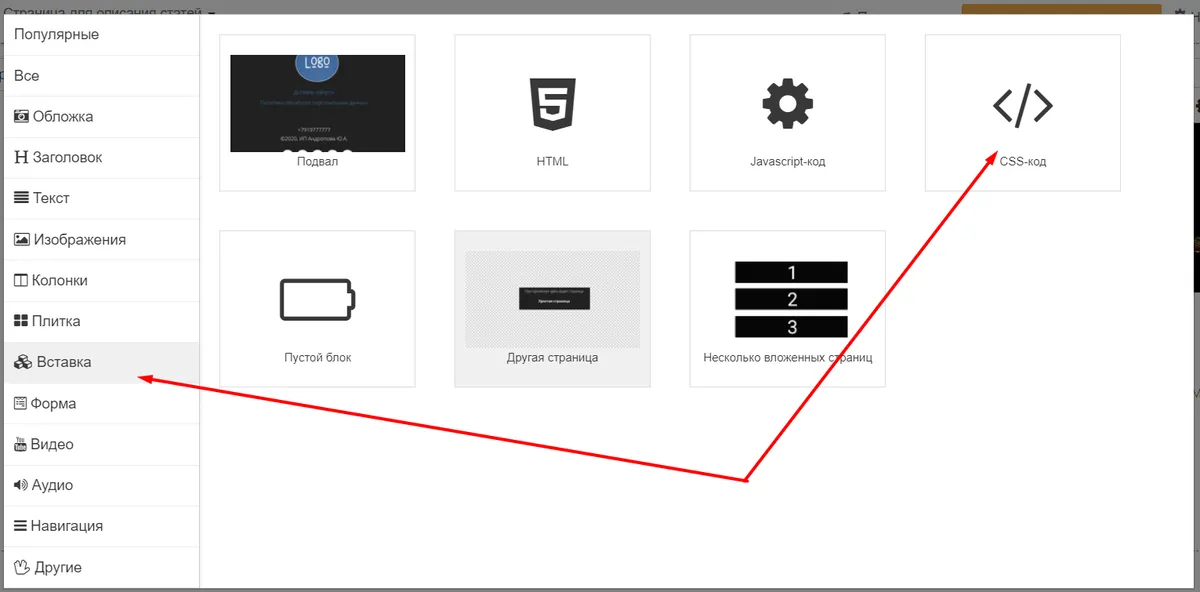The width and height of the screenshot is (1200, 592).
Task: Click the columns icon beside Колонки
Action: click(x=21, y=281)
